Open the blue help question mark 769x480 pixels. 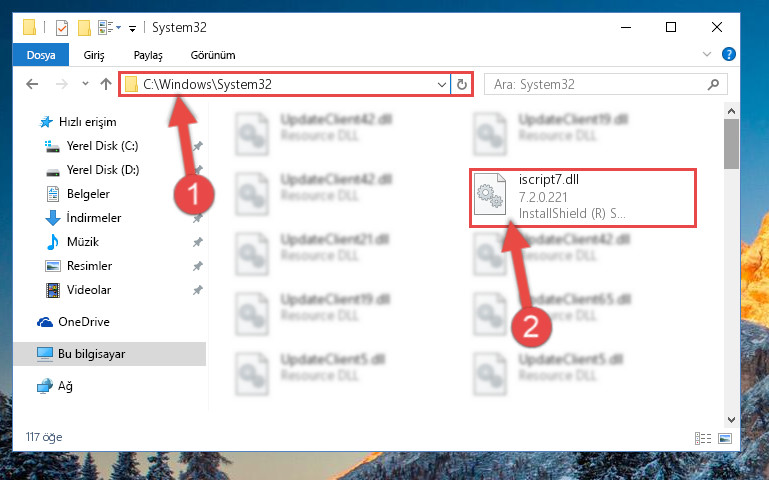[x=728, y=54]
